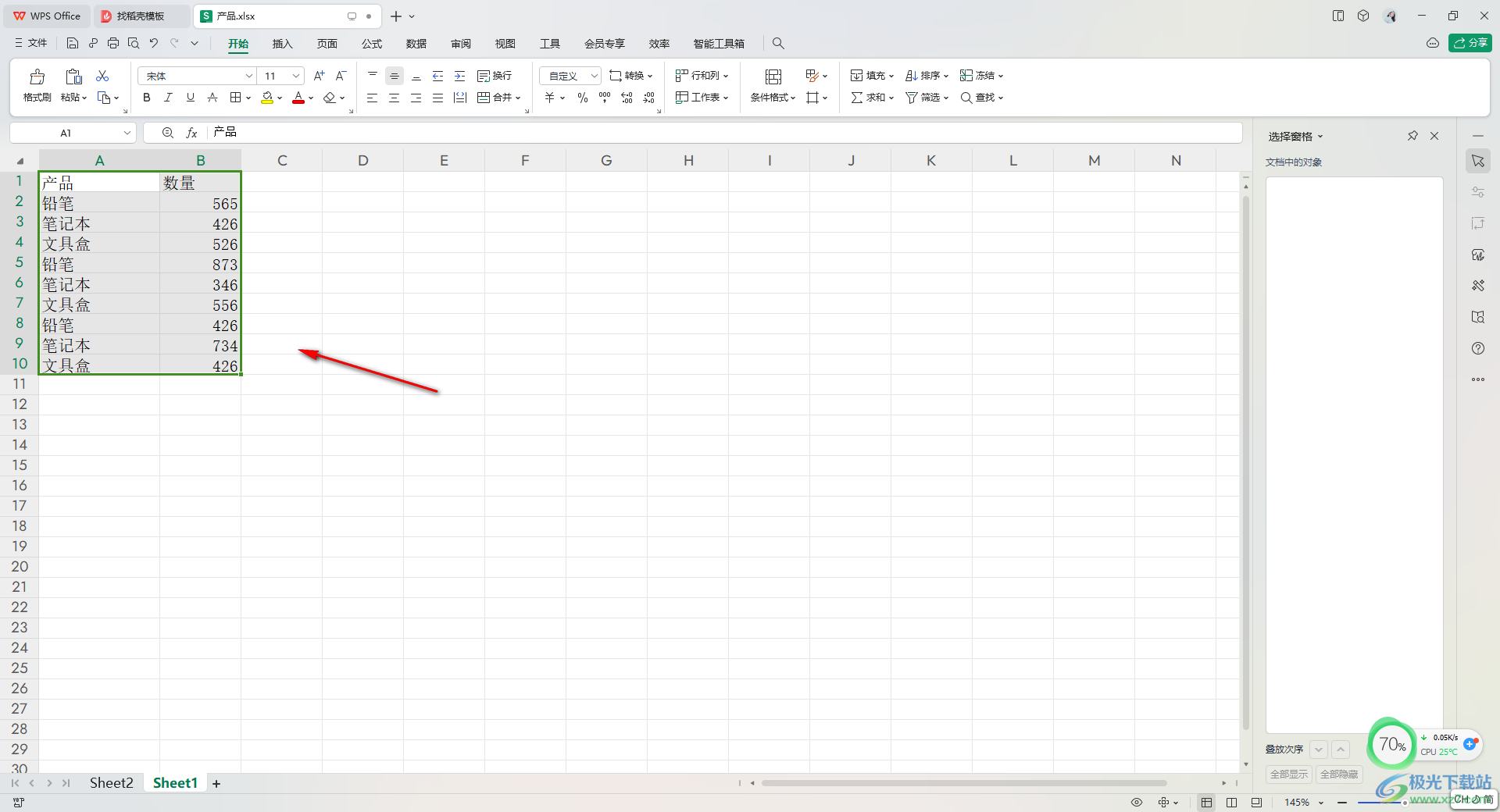Click the insert function fx icon
Image resolution: width=1500 pixels, height=812 pixels.
point(191,133)
